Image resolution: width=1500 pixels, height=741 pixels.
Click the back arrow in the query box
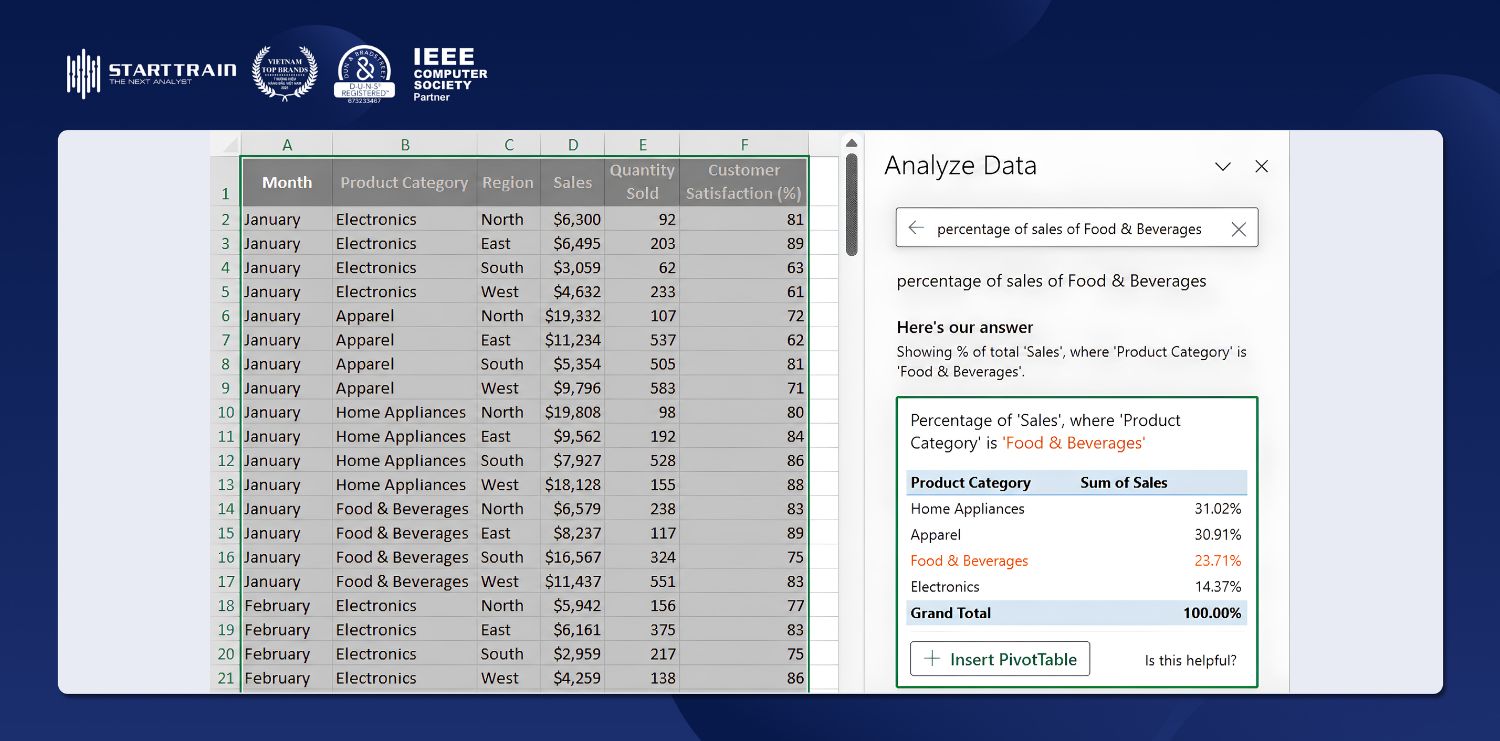coord(915,228)
